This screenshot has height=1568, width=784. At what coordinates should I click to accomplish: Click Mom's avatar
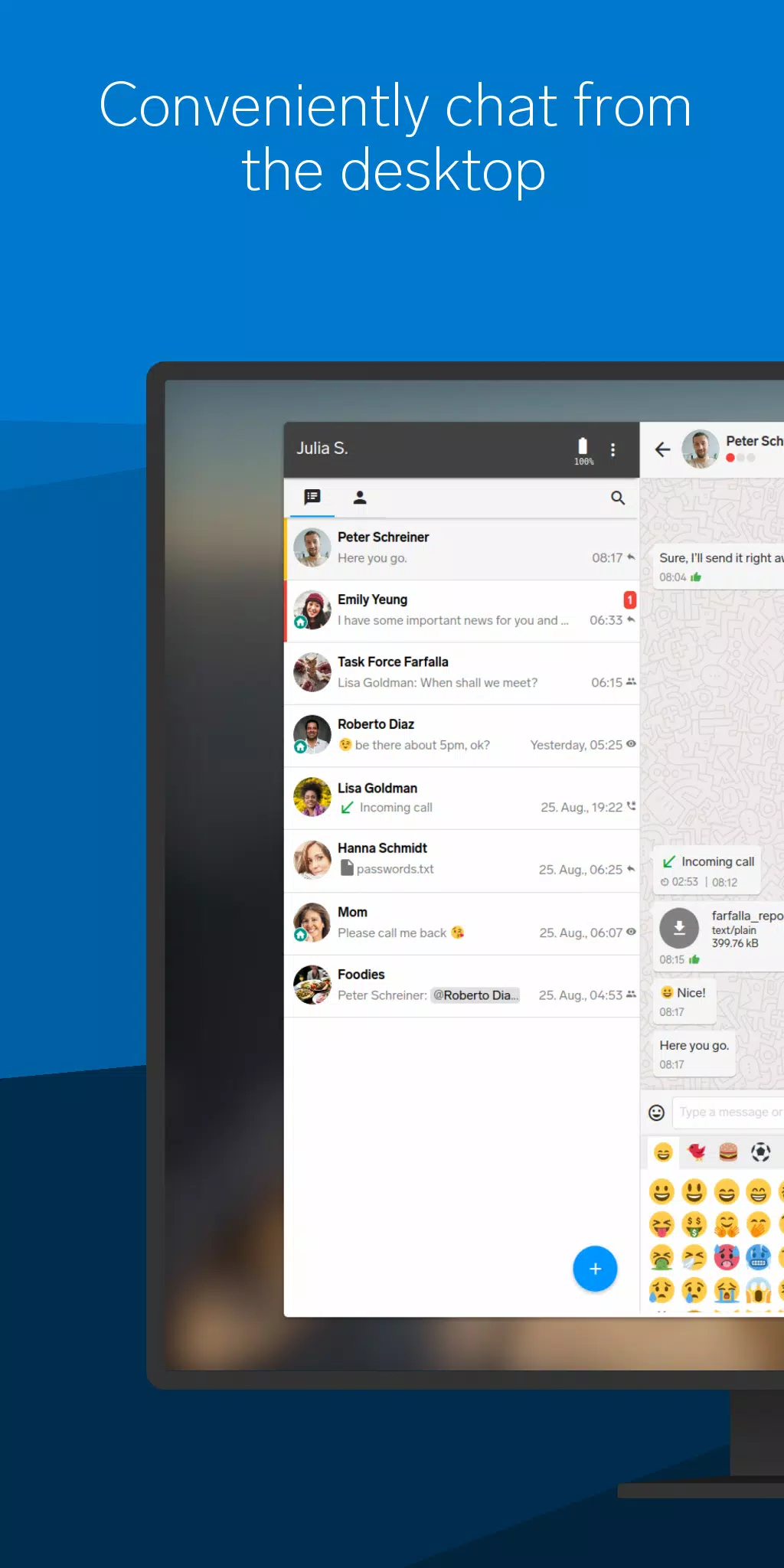click(312, 922)
